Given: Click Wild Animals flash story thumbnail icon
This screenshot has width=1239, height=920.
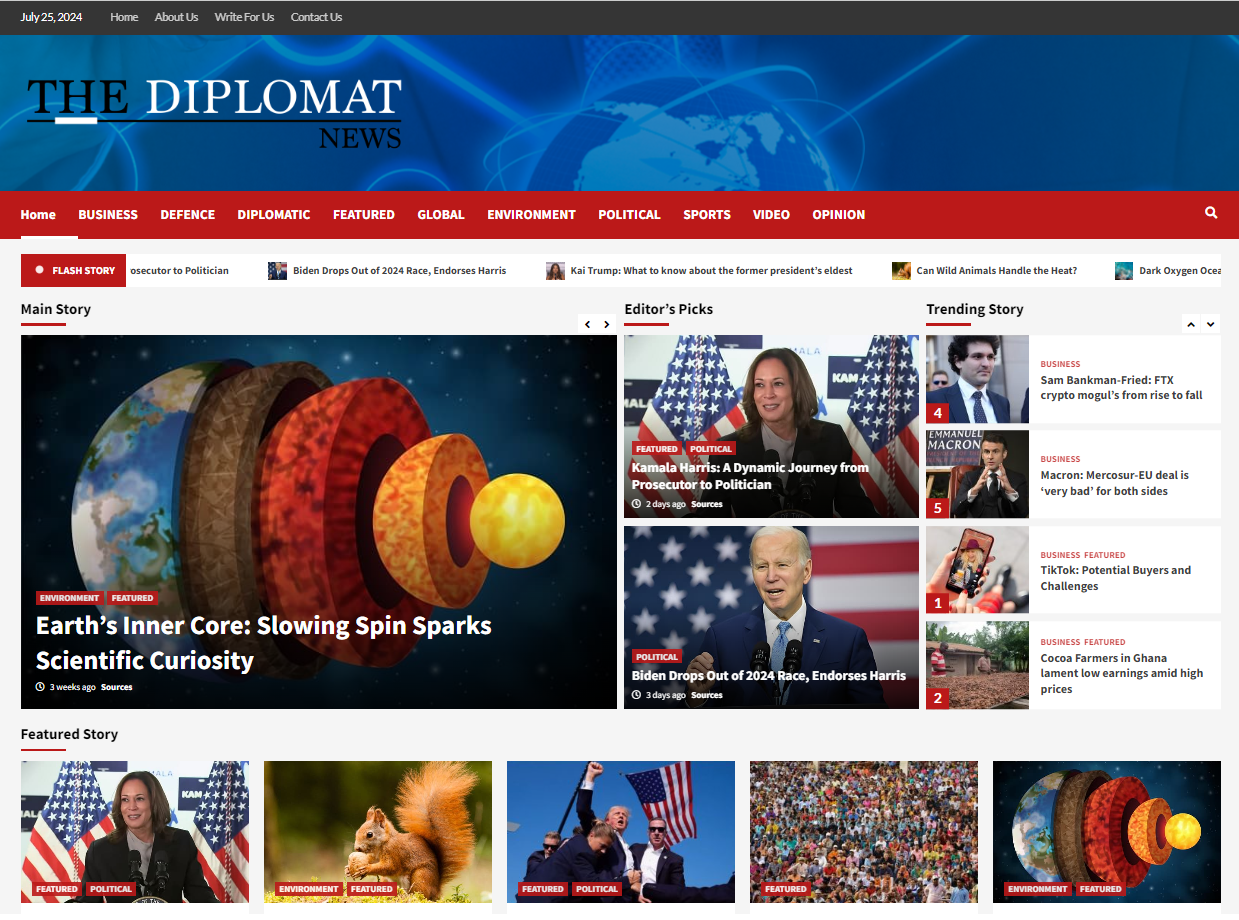Looking at the screenshot, I should tap(901, 271).
